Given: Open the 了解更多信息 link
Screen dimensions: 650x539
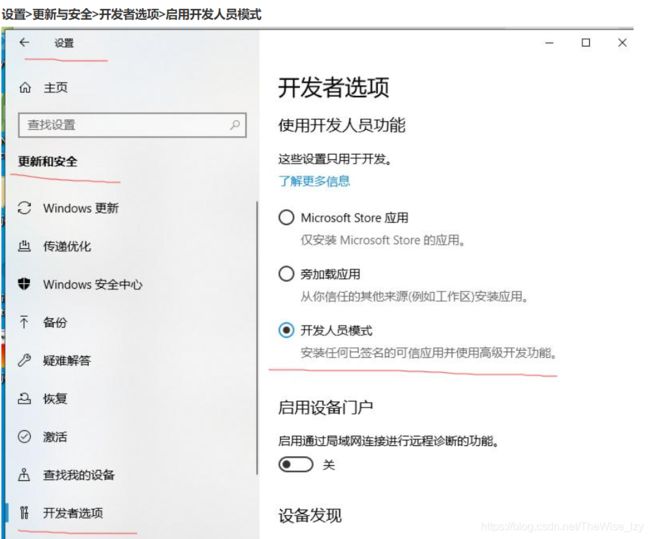Looking at the screenshot, I should (x=314, y=181).
